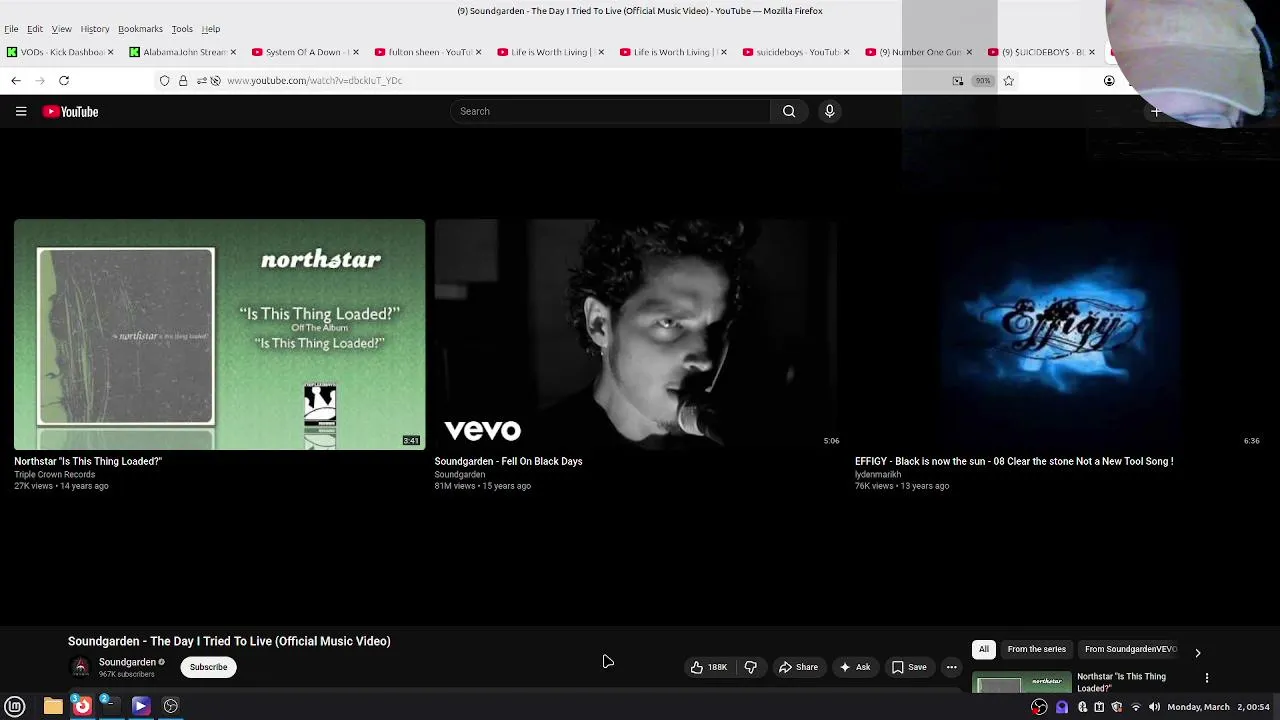Viewport: 1280px width, 720px height.
Task: Open the Bookmarks menu
Action: pos(140,29)
